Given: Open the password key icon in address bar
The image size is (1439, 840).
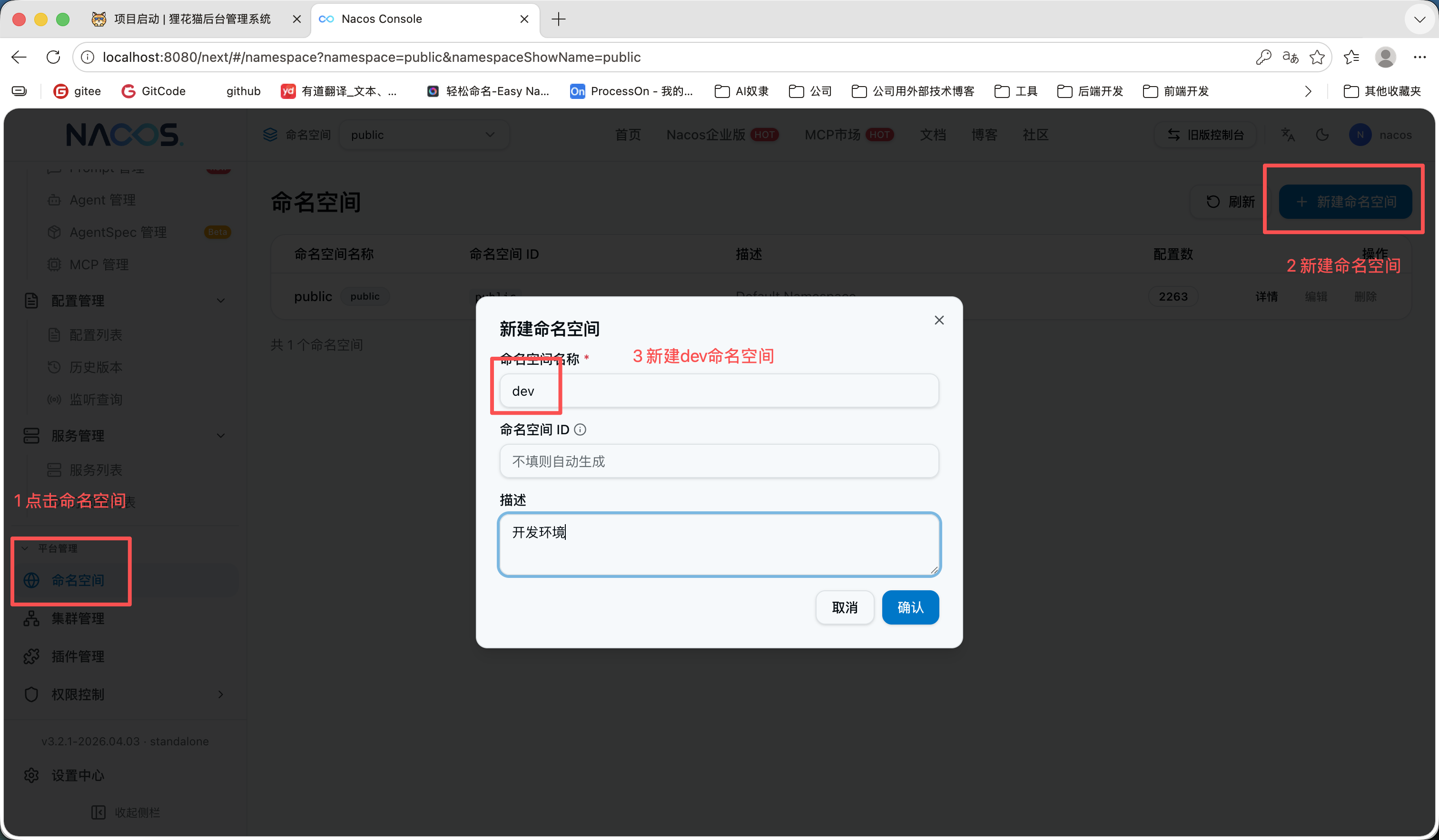Looking at the screenshot, I should pyautogui.click(x=1263, y=57).
